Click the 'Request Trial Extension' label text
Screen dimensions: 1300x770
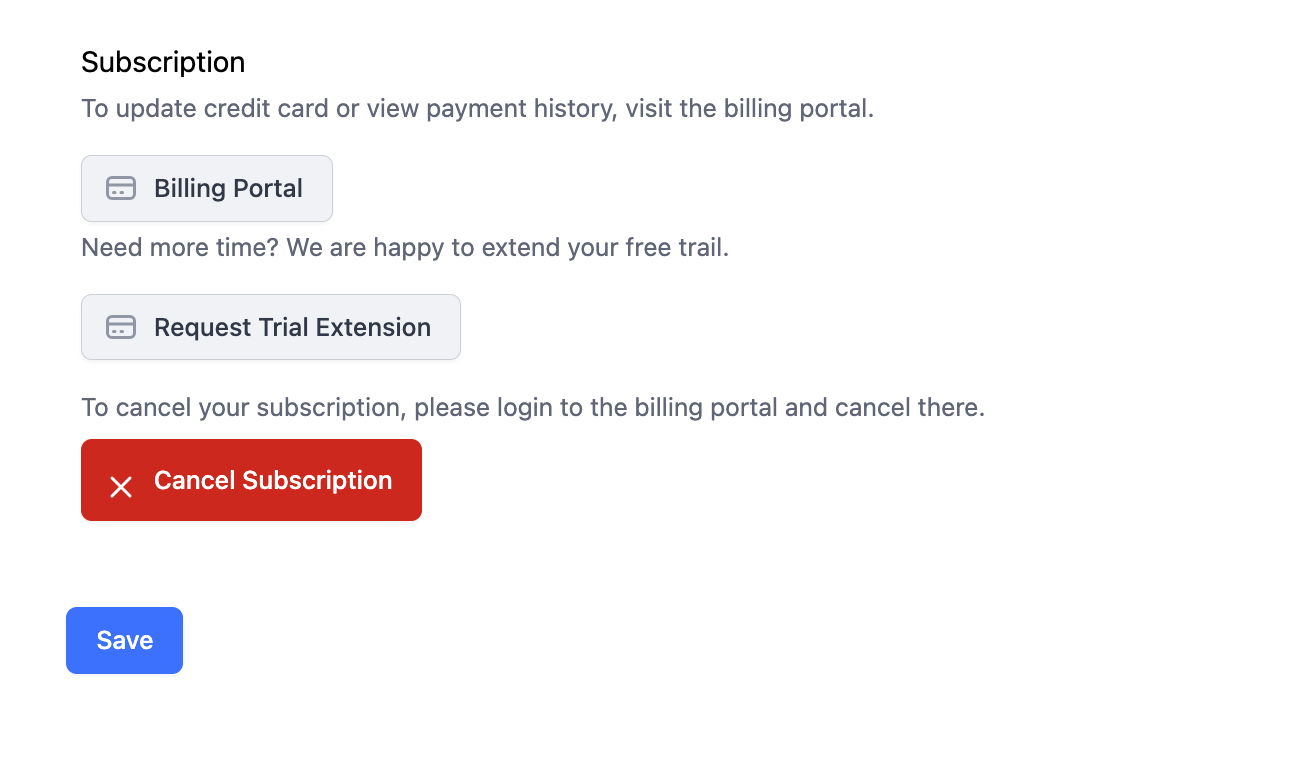292,327
